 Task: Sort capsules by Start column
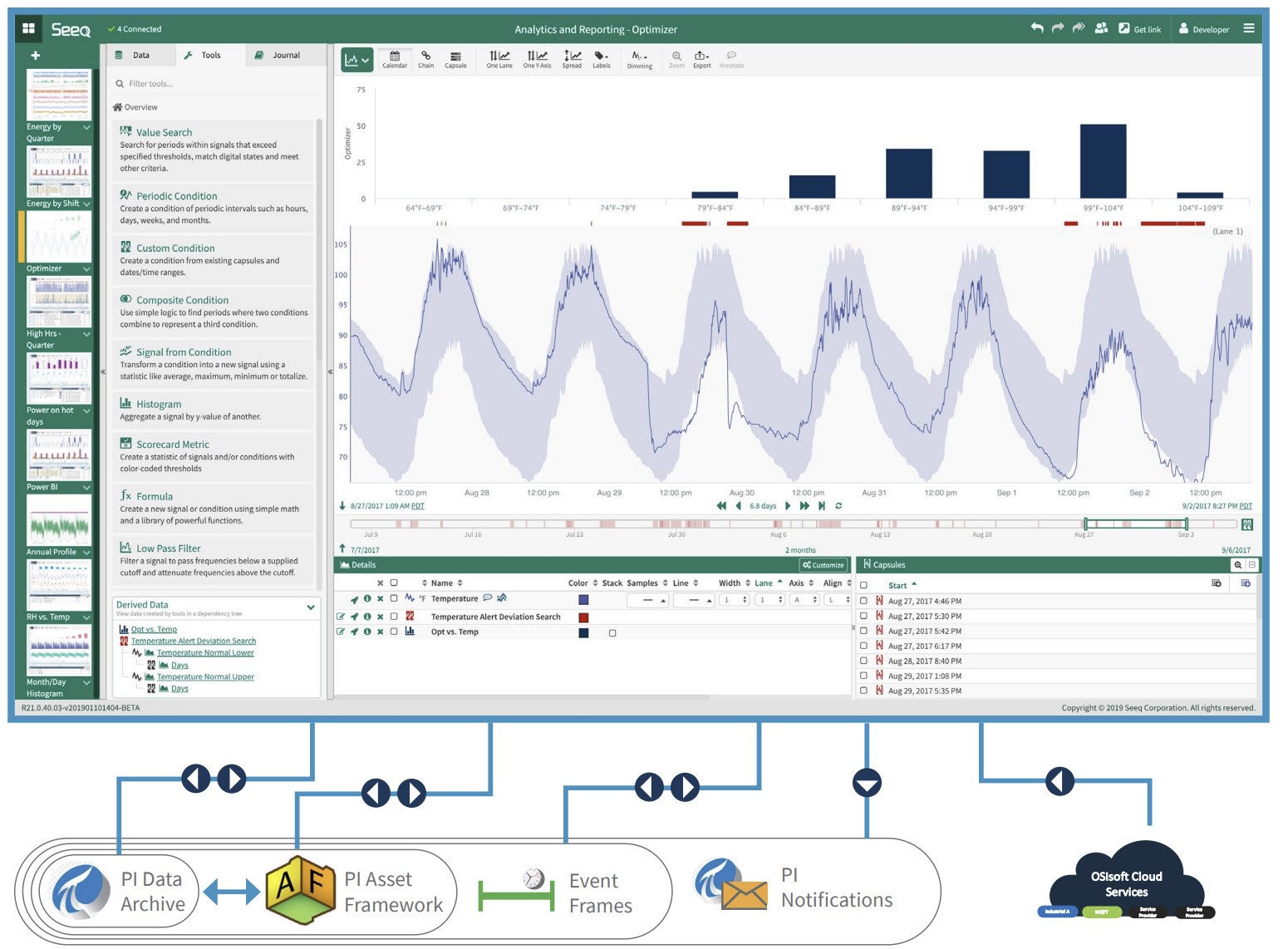click(x=902, y=585)
